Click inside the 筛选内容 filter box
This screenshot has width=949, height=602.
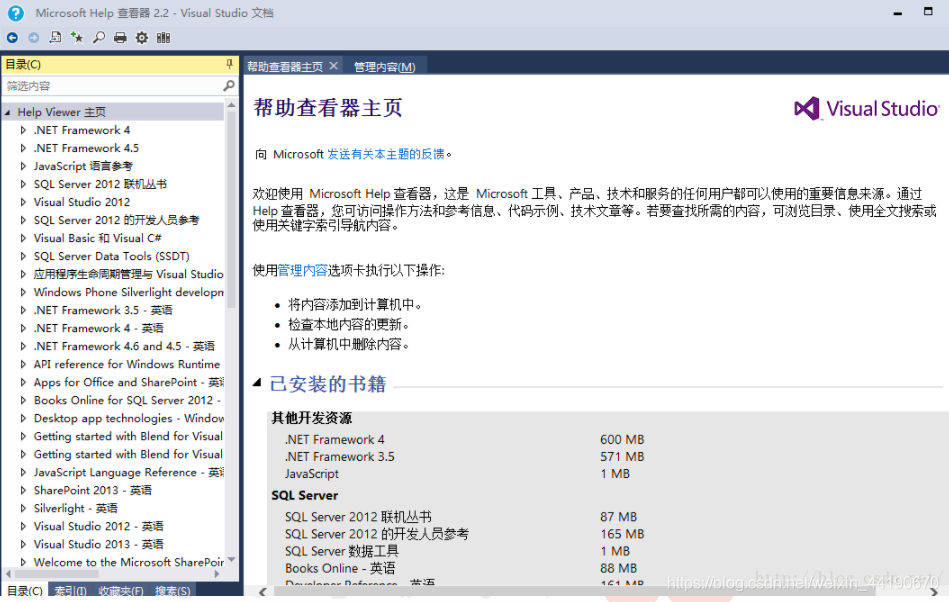pyautogui.click(x=100, y=84)
